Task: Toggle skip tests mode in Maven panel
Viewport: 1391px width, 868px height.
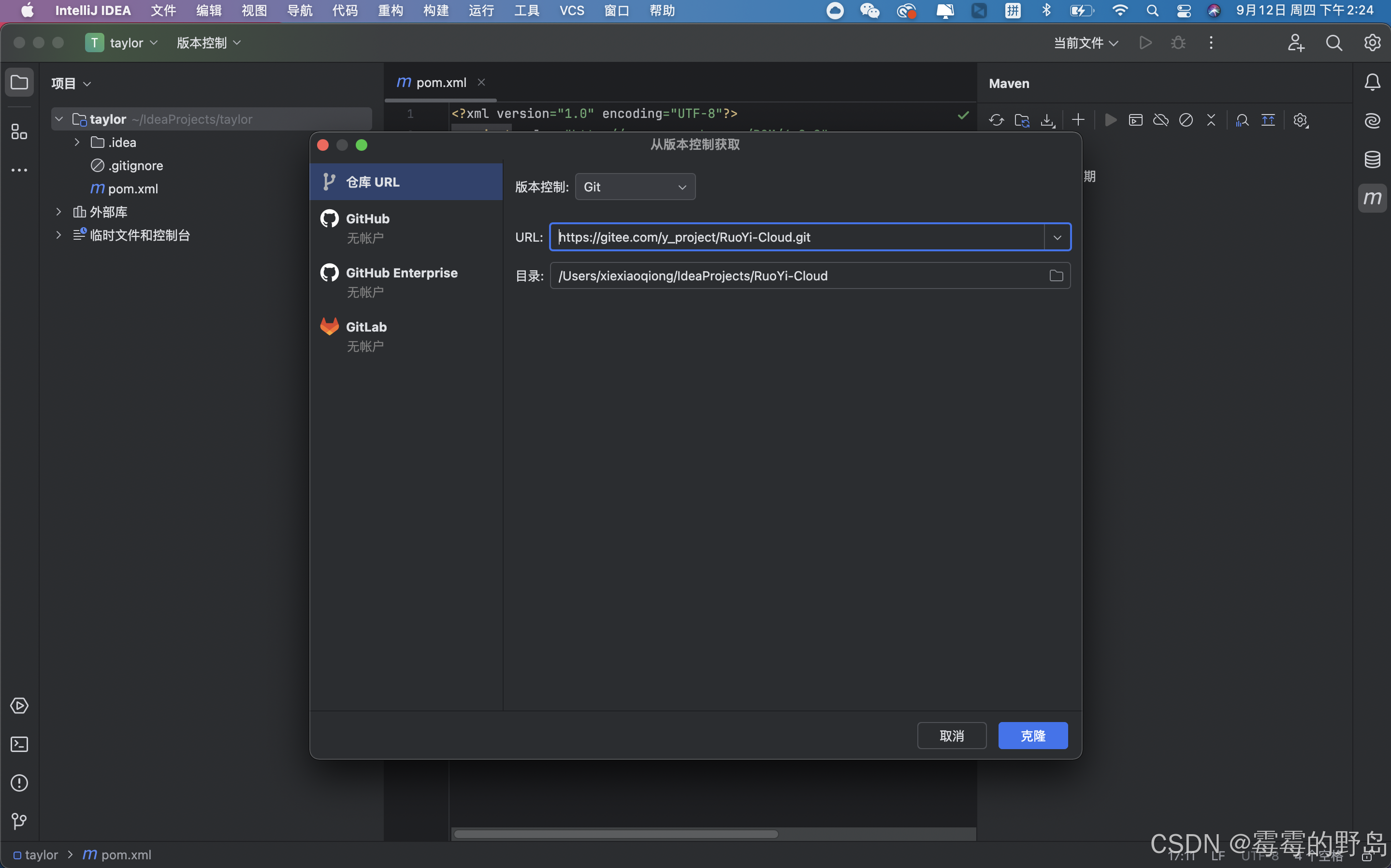Action: 1186,120
